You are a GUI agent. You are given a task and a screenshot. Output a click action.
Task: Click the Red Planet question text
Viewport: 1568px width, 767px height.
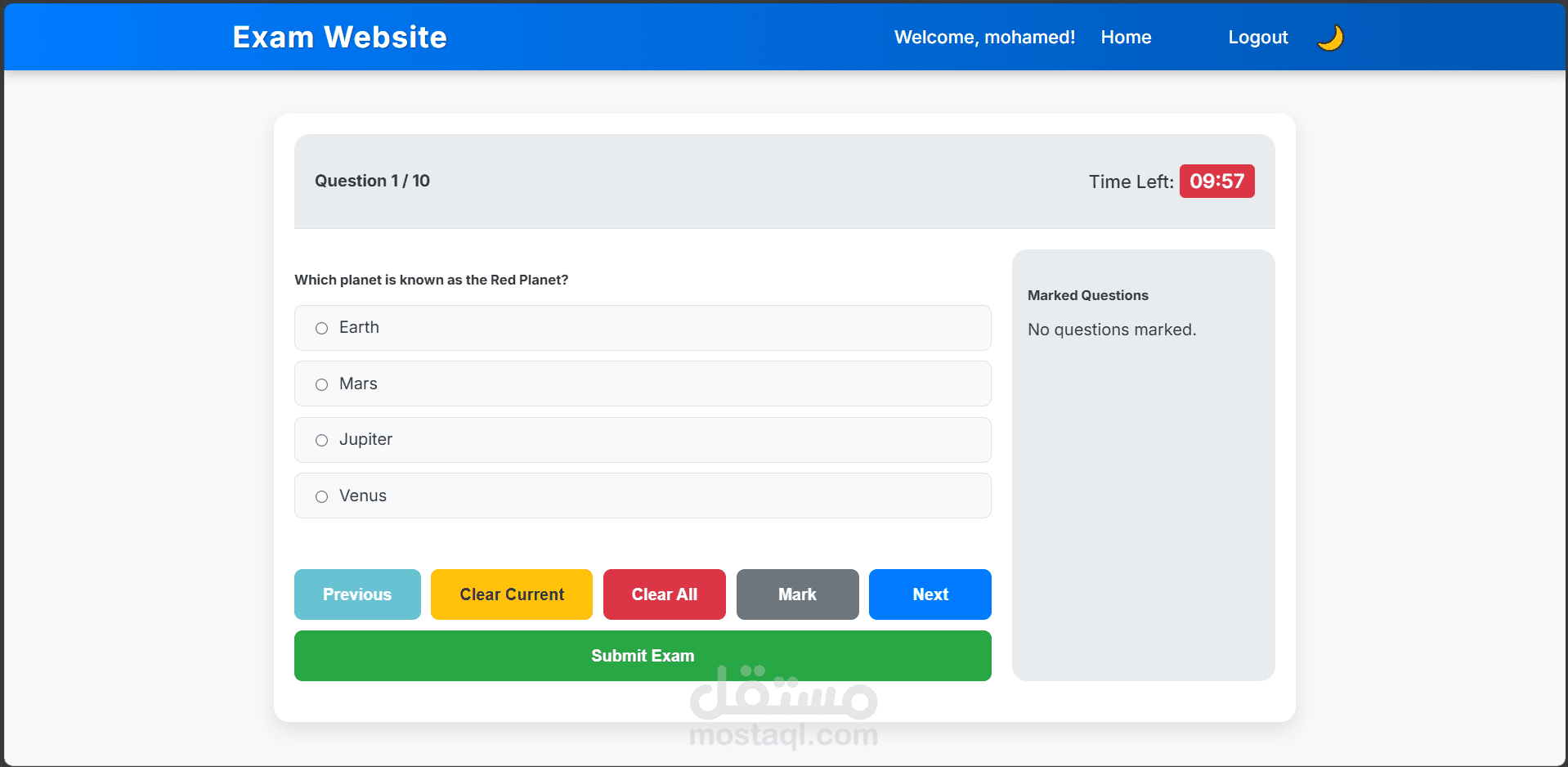click(431, 280)
